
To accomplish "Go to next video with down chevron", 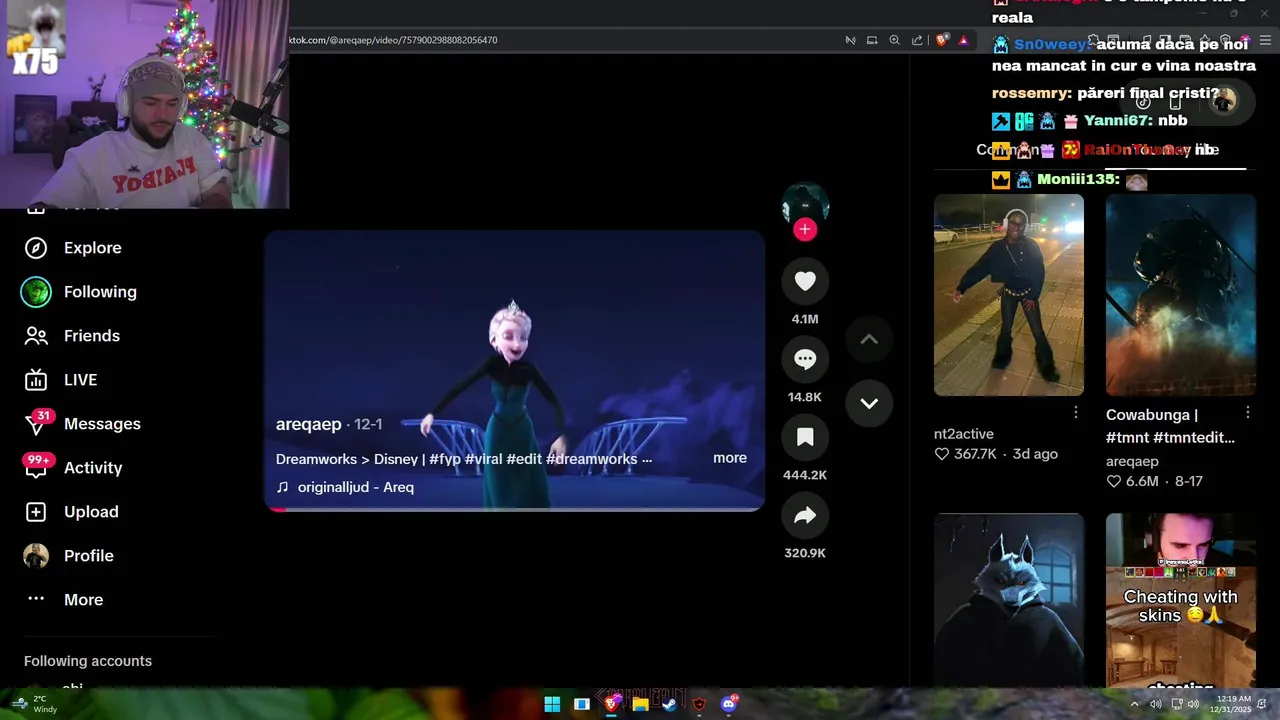I will click(869, 404).
